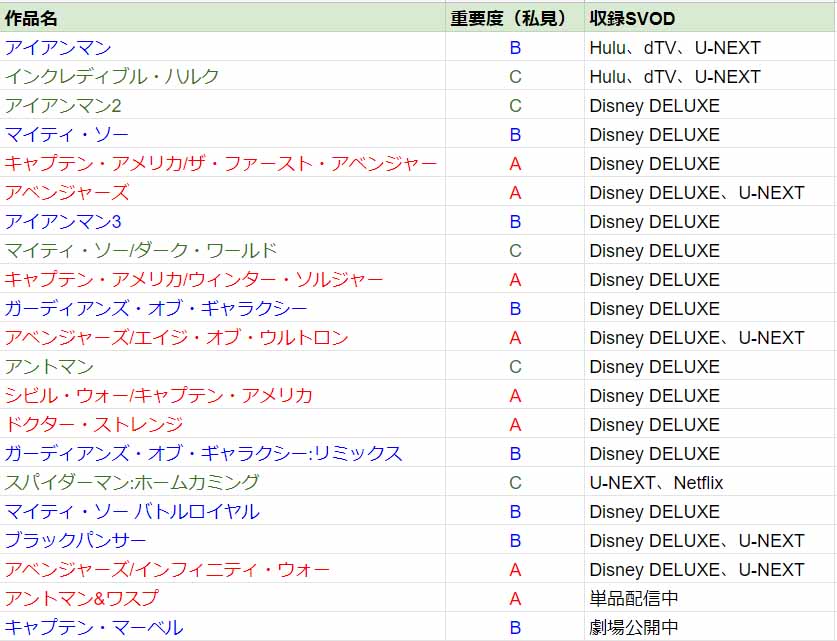Image resolution: width=837 pixels, height=641 pixels.
Task: Click the title cell アントマン
Action: 223,366
